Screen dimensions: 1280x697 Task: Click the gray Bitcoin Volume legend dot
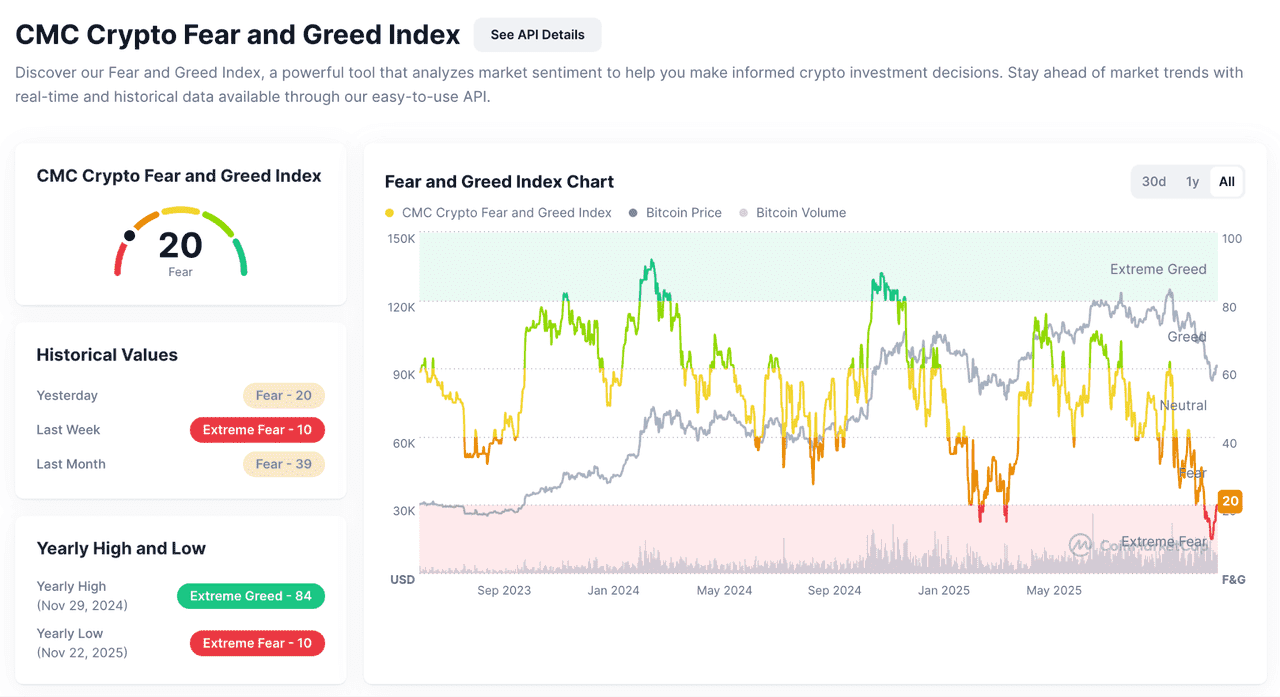744,212
